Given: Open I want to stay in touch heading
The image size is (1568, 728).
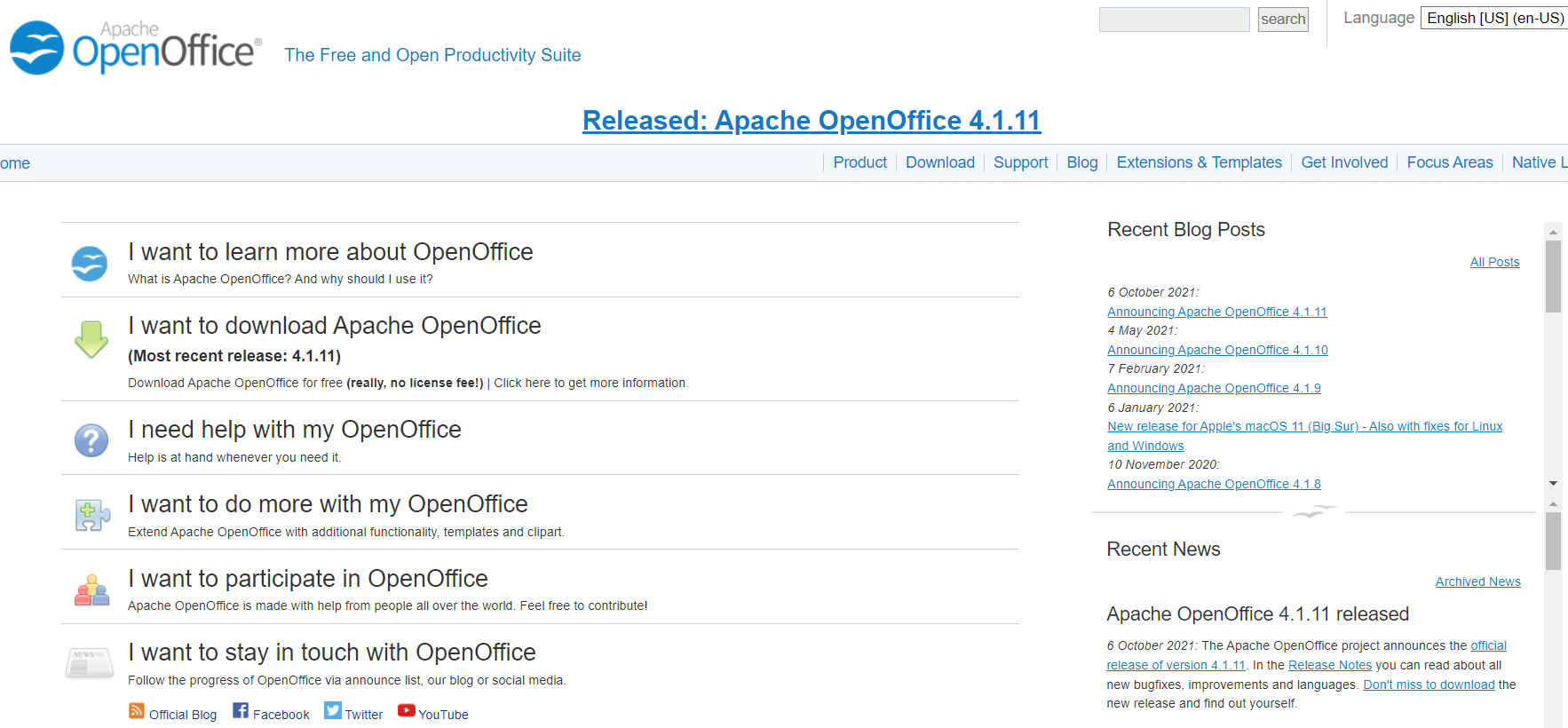Looking at the screenshot, I should [332, 653].
